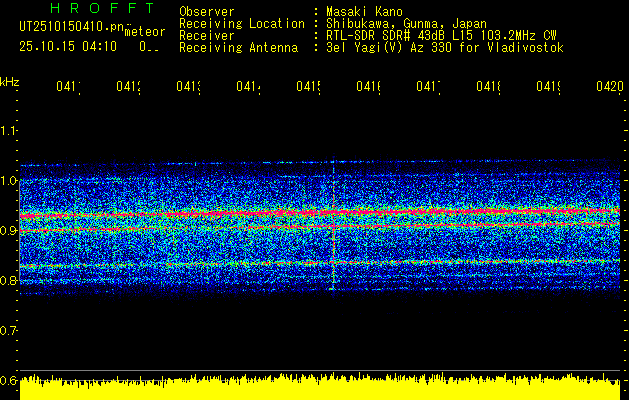
Task: Select the 1.0 kHz frequency tick label
Action: click(x=9, y=181)
